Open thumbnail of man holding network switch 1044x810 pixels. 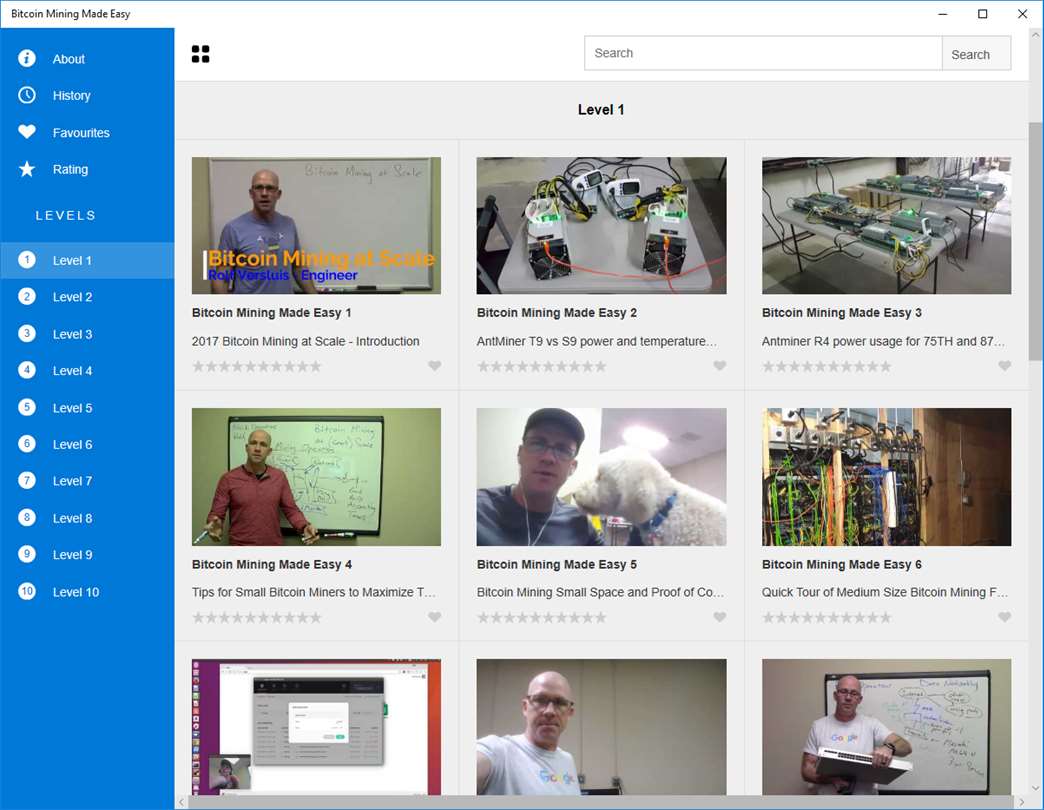click(886, 727)
